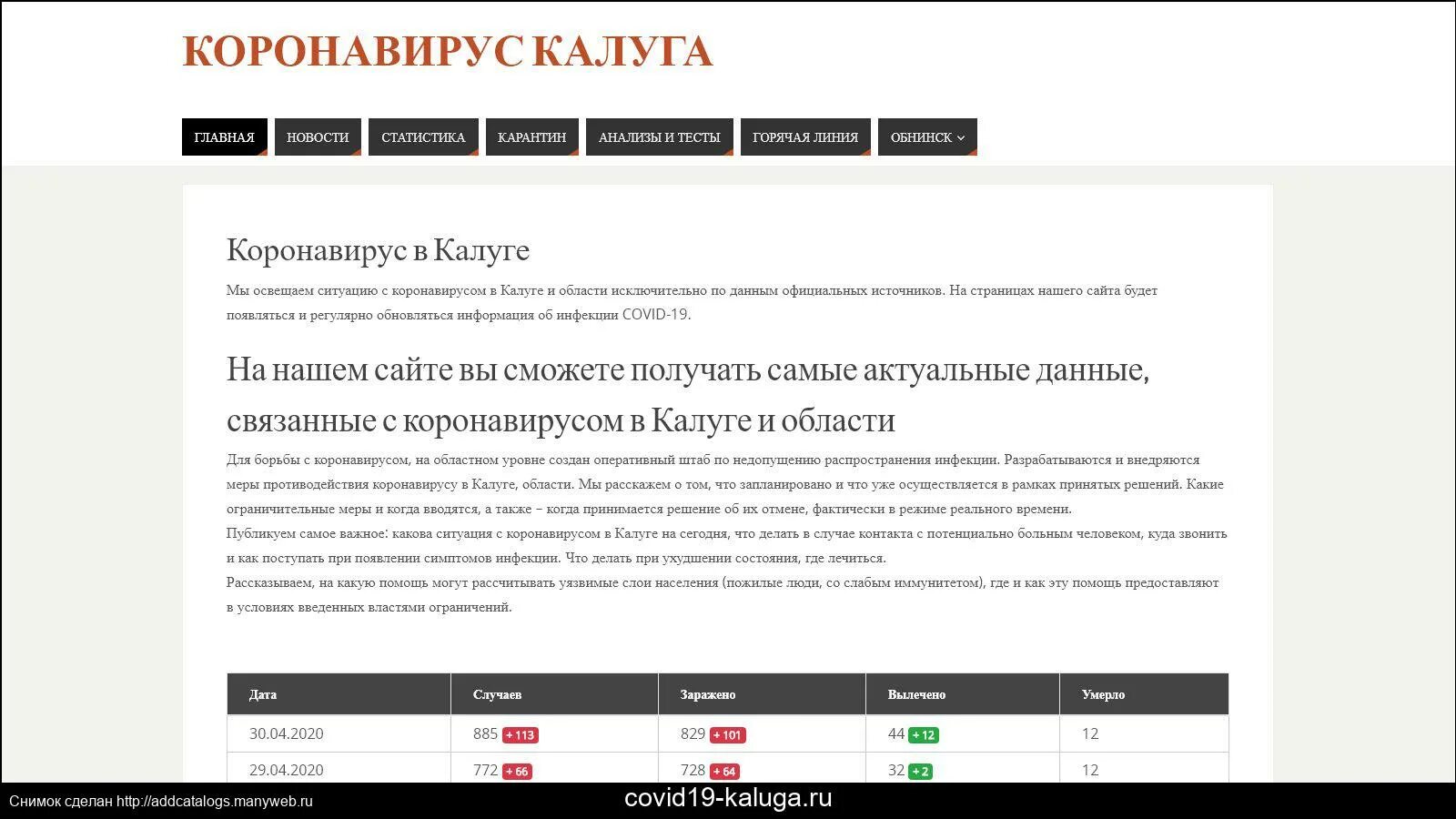Click the +12 green recovered badge

pos(923,735)
